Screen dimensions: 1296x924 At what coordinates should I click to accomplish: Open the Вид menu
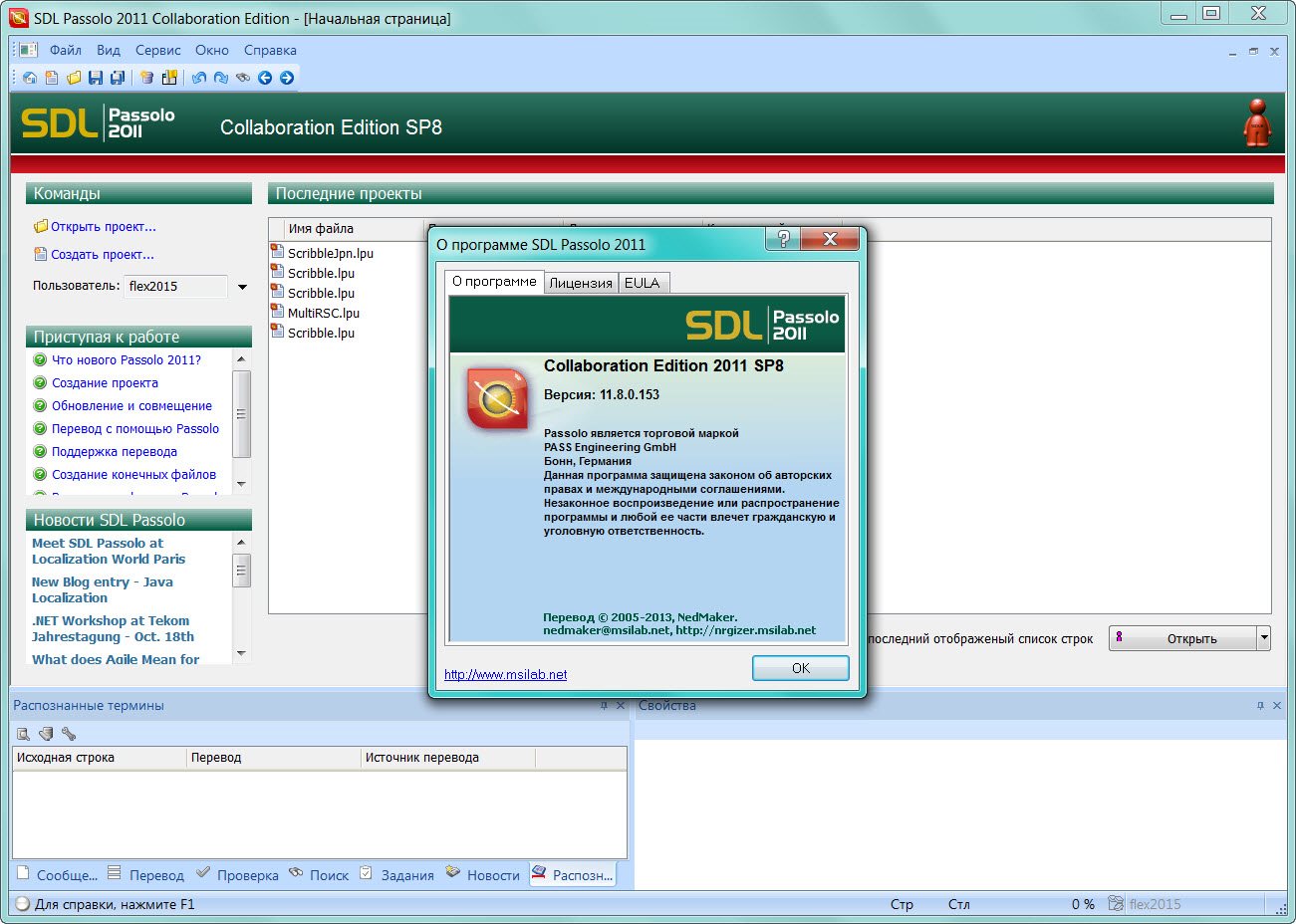109,50
